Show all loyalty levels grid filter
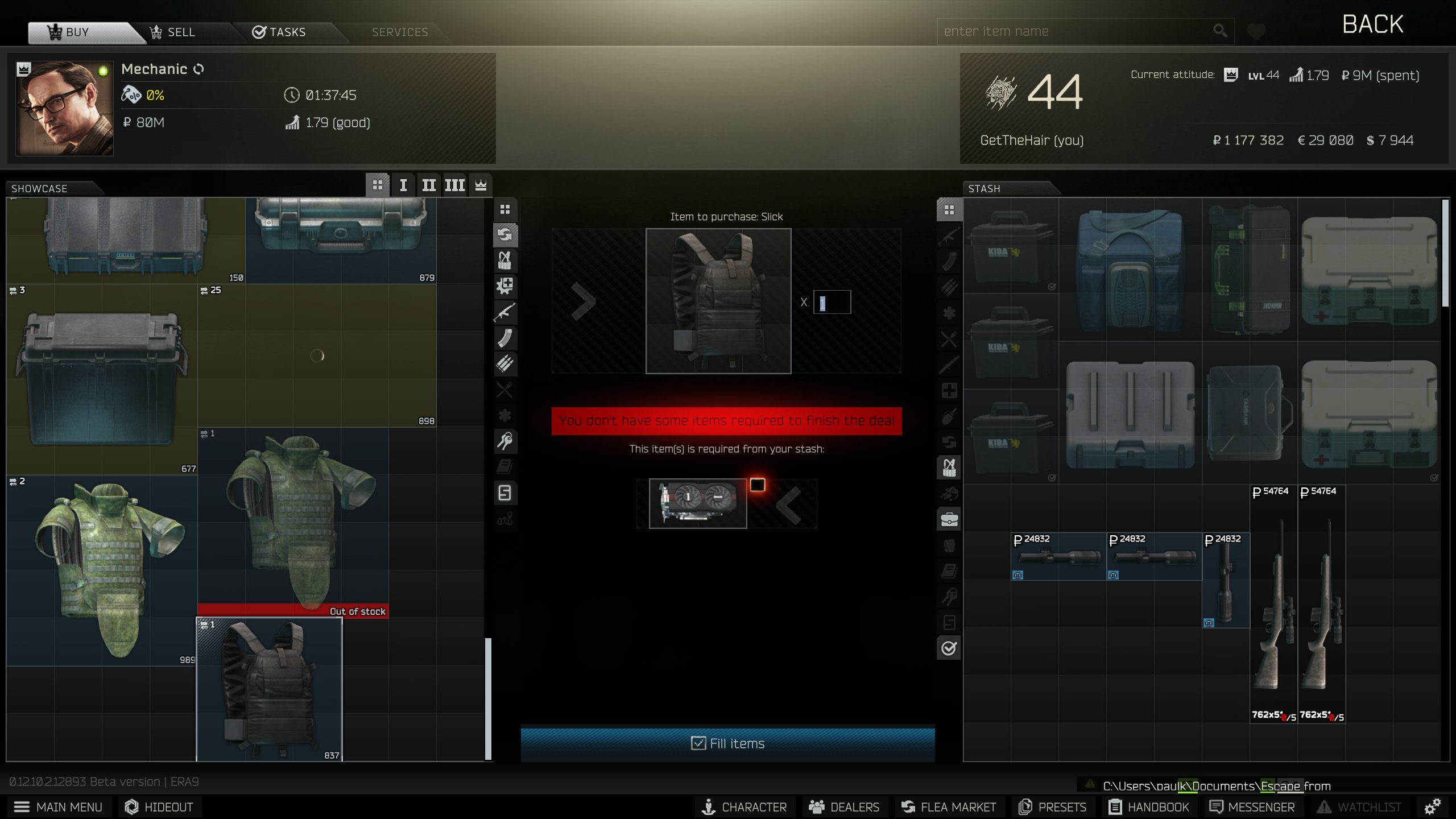The height and width of the screenshot is (819, 1456). click(378, 185)
